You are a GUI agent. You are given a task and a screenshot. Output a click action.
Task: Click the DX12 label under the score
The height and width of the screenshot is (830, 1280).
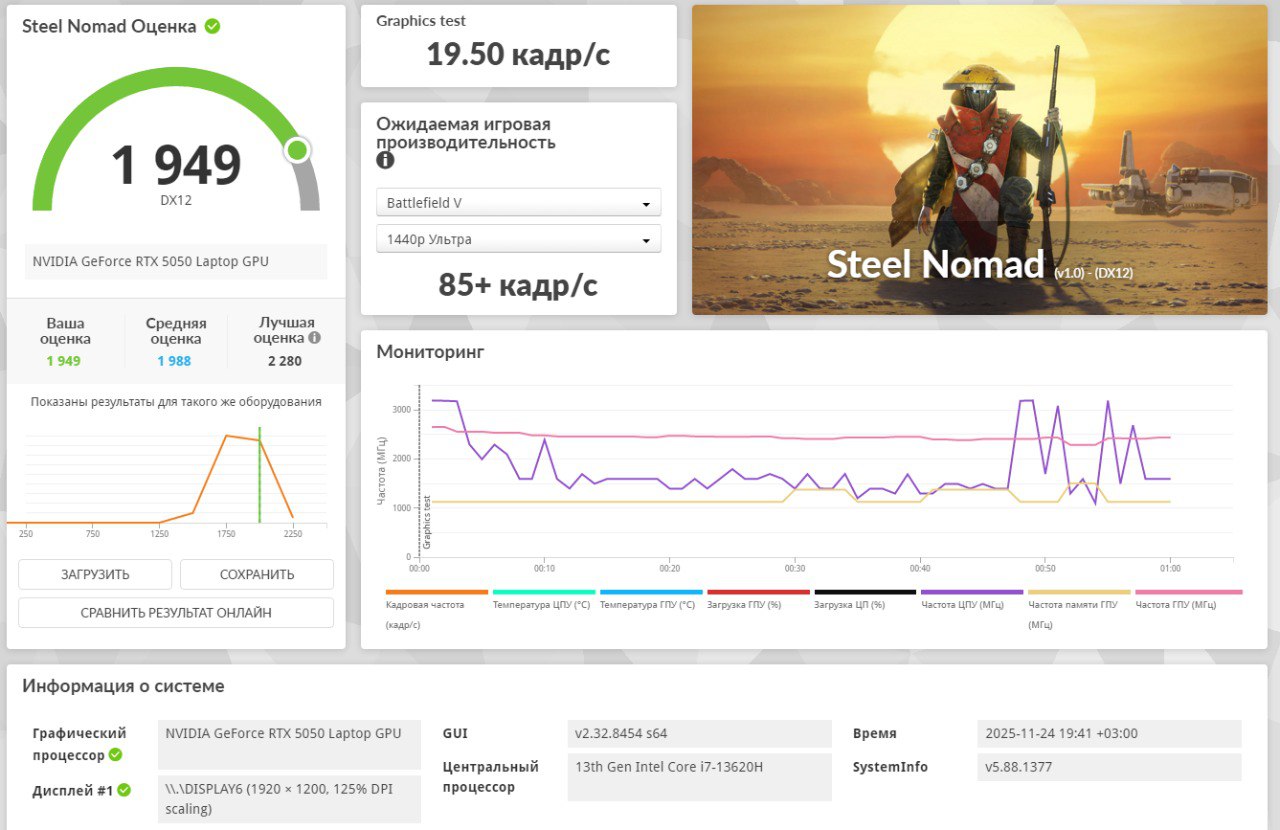pos(176,200)
